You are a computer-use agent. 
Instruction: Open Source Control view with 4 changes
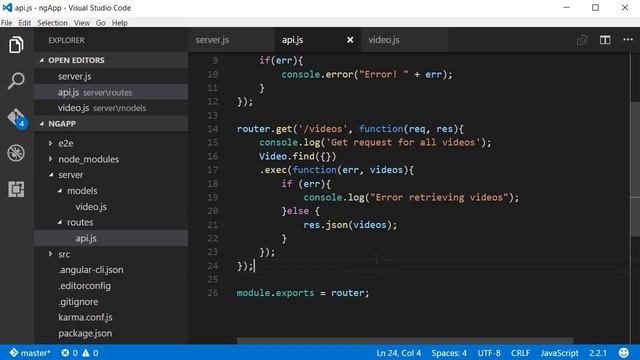coord(17,118)
